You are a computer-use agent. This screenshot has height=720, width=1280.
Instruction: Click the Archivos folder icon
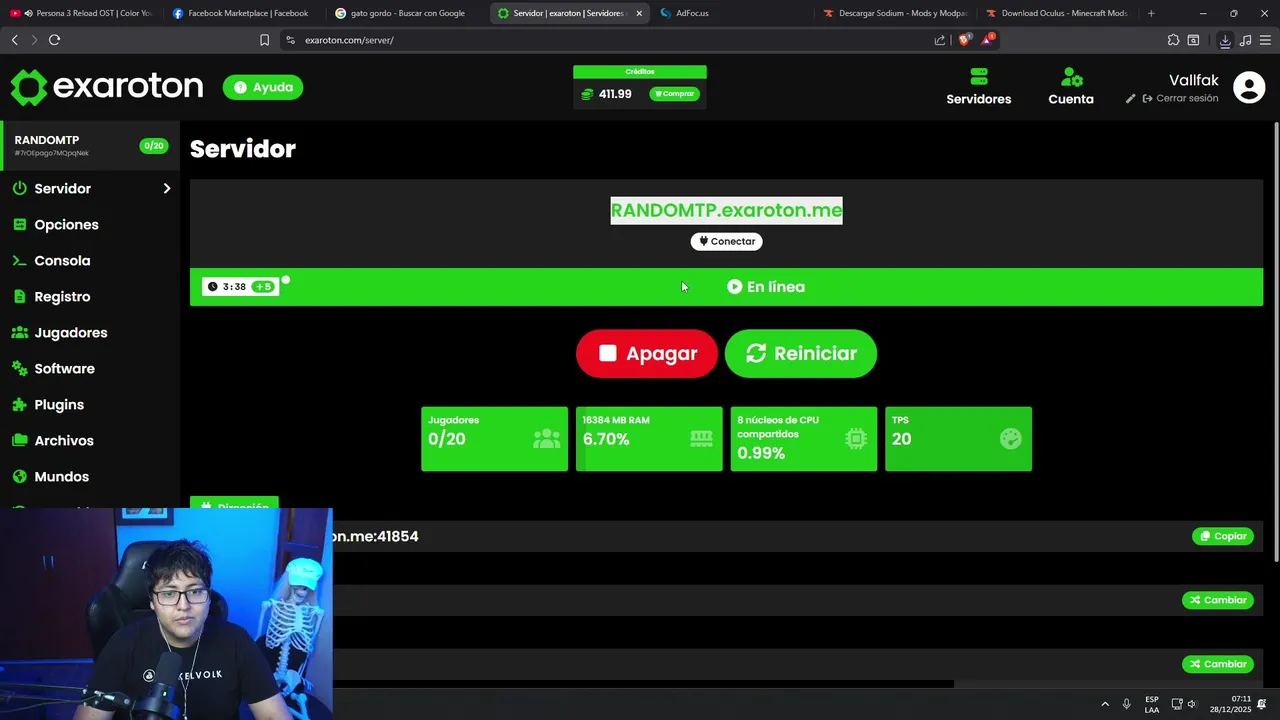(19, 440)
